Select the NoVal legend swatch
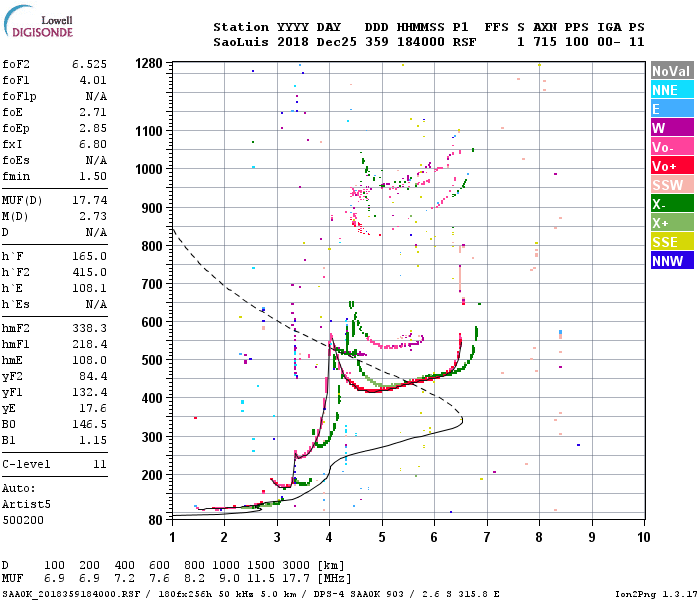 tap(672, 71)
